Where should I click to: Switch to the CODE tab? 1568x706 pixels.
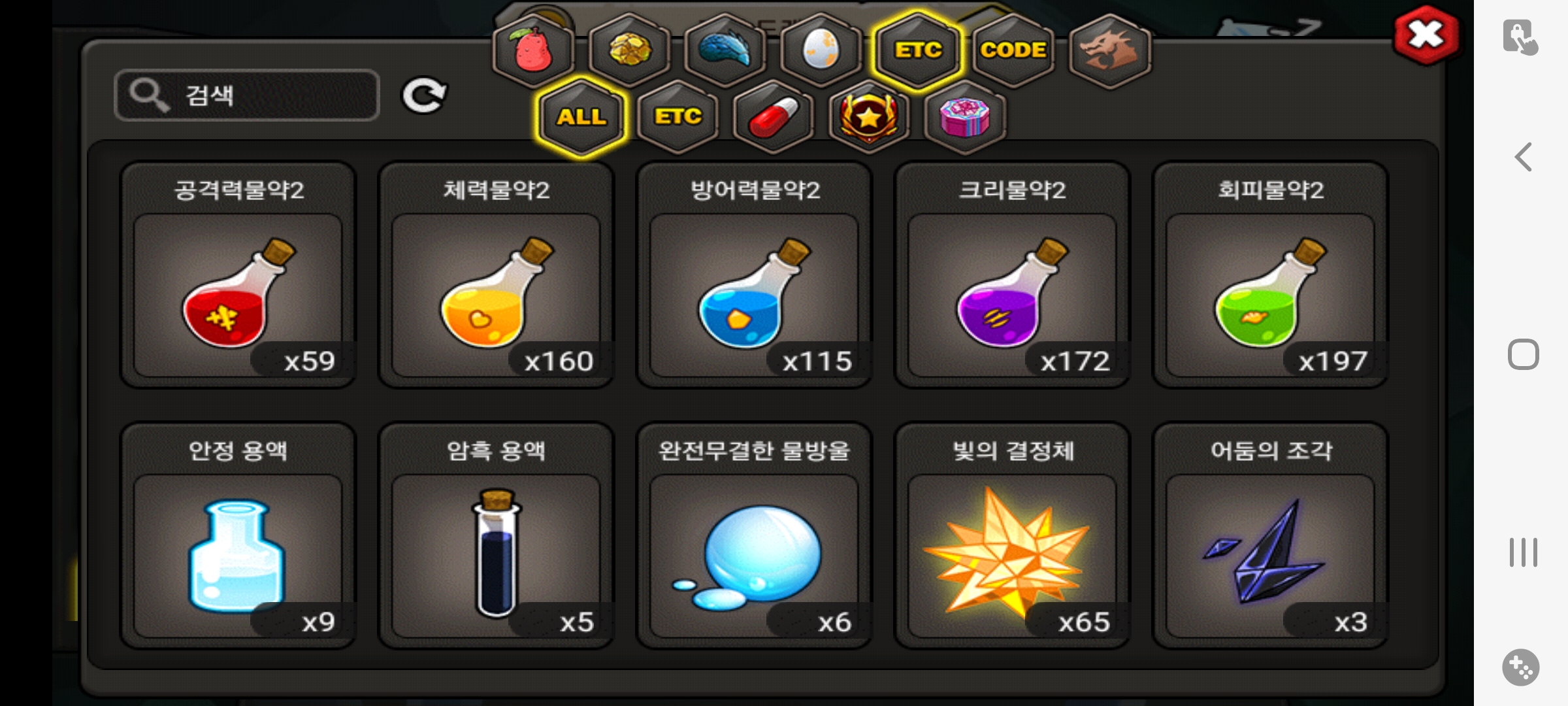coord(1013,50)
